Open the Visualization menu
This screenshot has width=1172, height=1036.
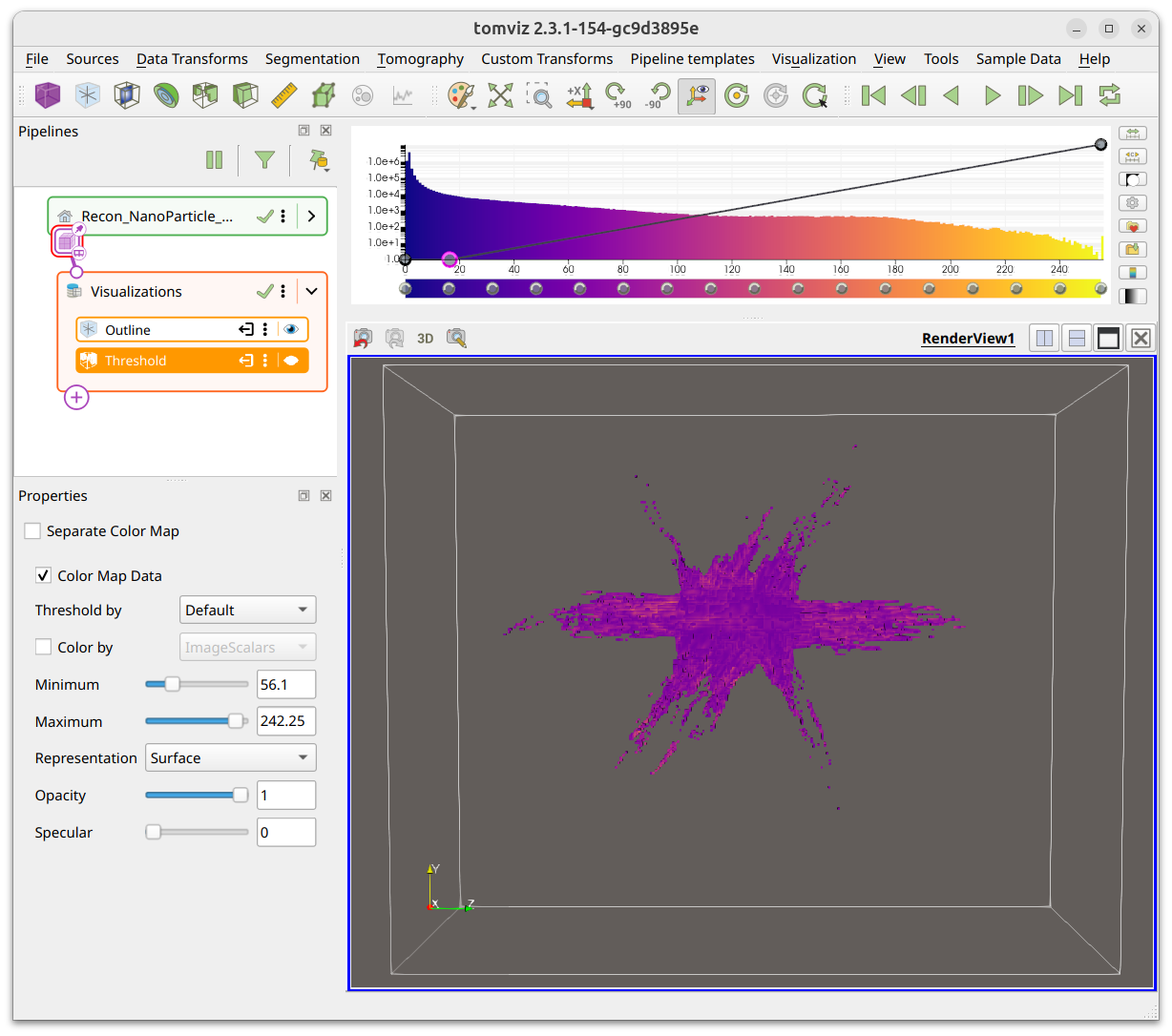point(814,59)
